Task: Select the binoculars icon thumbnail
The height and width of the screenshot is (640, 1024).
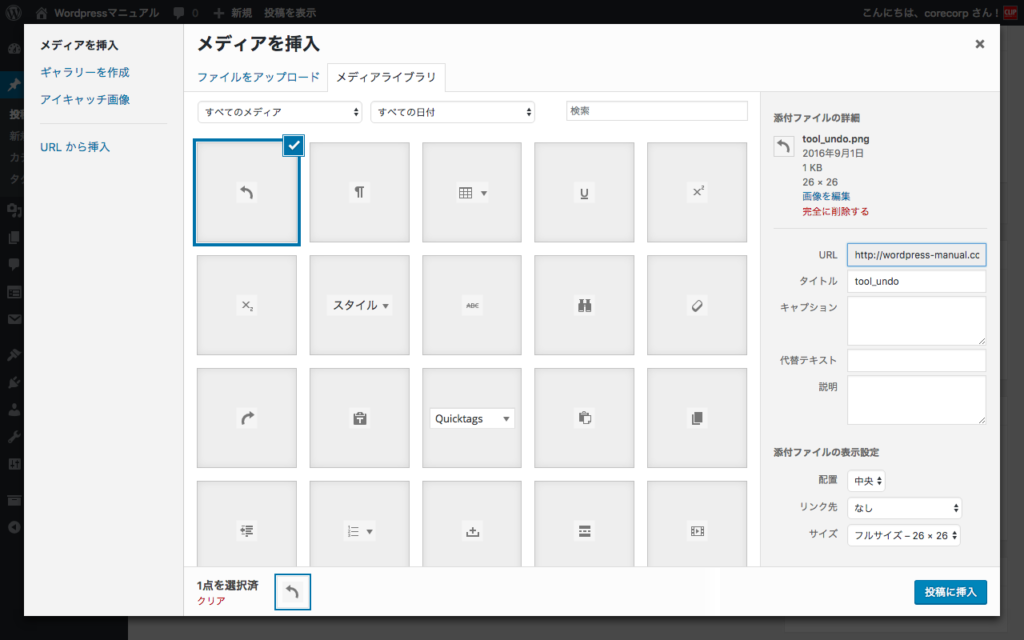Action: pos(584,305)
